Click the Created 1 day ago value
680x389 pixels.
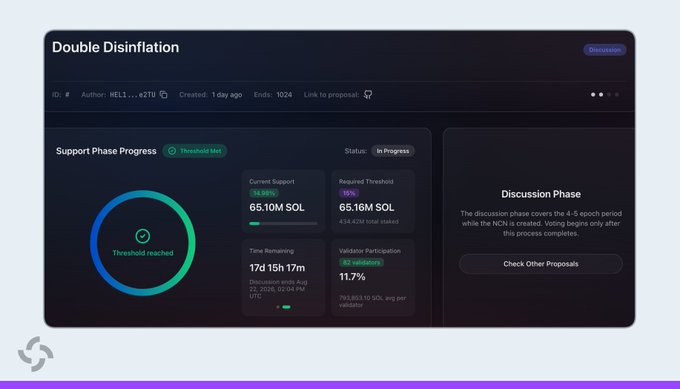[227, 95]
